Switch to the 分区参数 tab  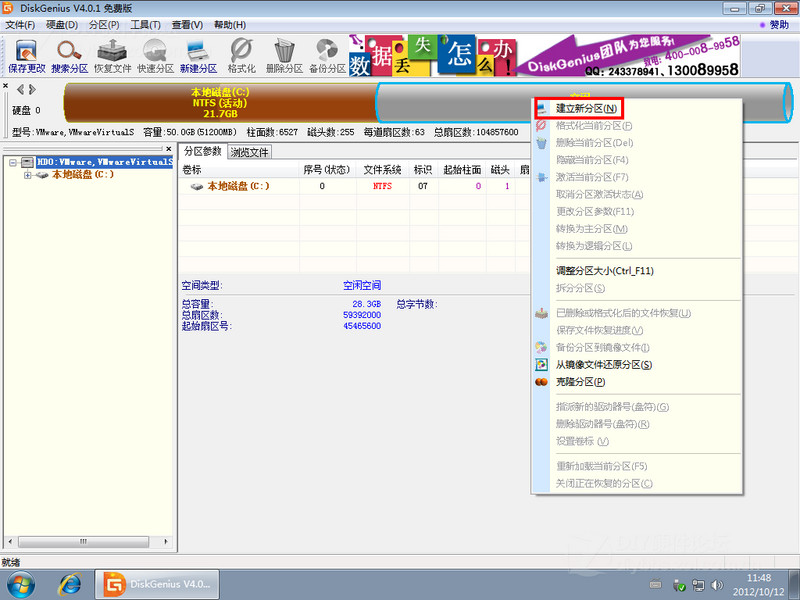click(x=201, y=152)
